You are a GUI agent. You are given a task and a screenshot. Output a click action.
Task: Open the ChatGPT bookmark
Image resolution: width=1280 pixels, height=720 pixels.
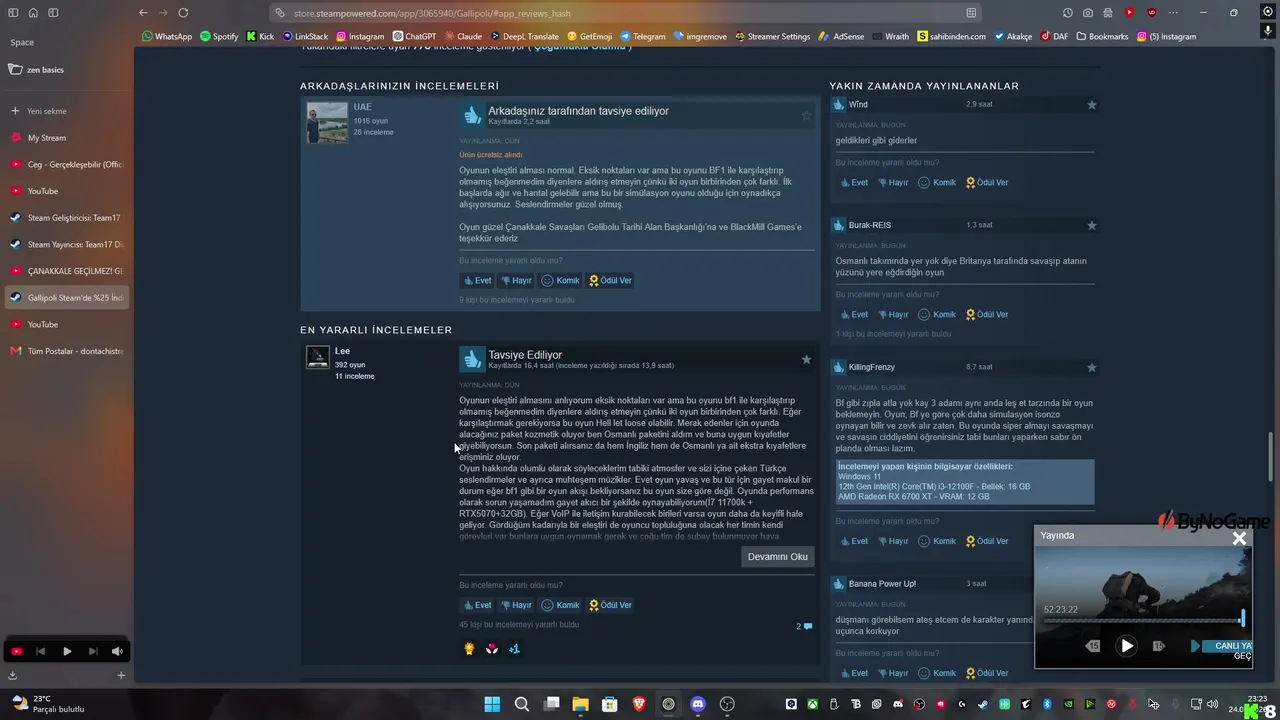click(413, 37)
